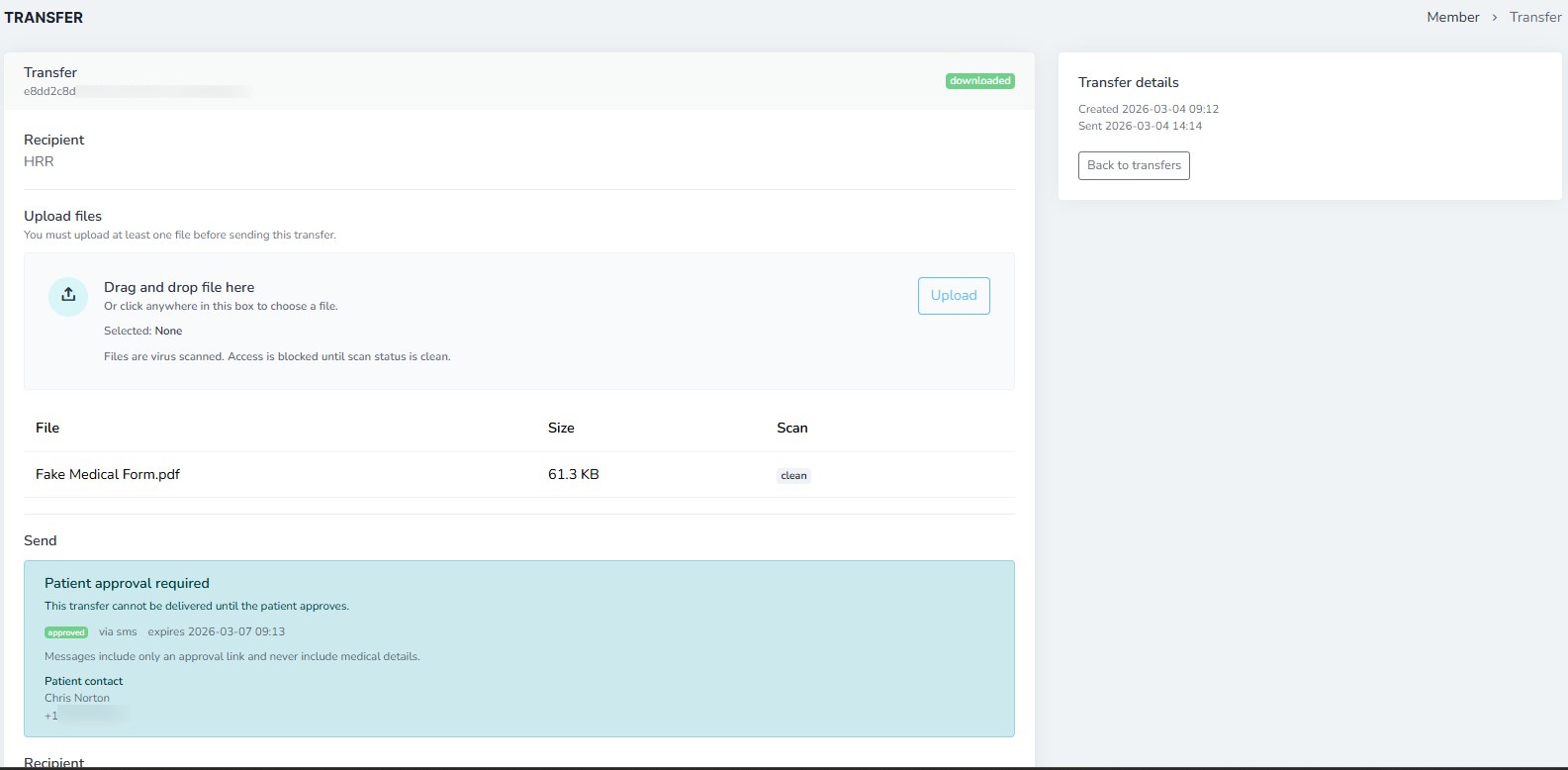Click the Send section heading

point(41,540)
